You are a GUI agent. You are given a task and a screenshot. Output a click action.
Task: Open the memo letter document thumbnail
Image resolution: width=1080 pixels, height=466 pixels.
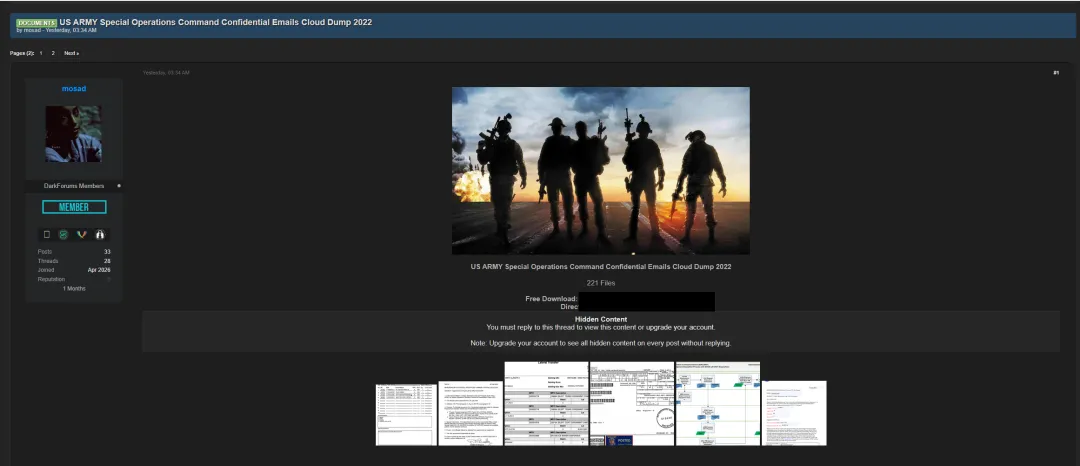[x=470, y=413]
